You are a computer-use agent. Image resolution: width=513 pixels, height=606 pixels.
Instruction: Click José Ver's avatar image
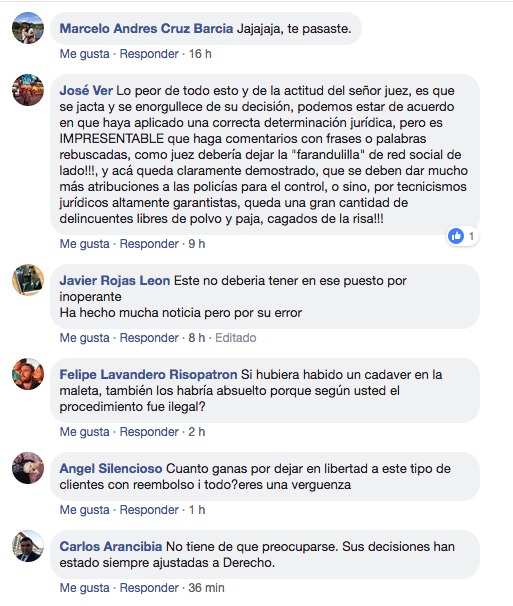28,90
